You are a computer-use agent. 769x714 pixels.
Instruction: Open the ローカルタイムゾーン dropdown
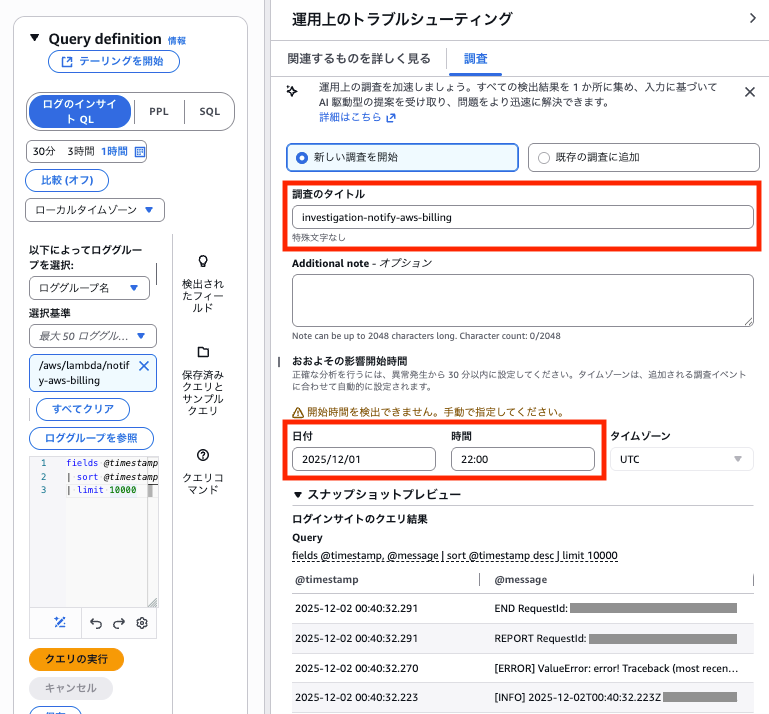coord(95,210)
